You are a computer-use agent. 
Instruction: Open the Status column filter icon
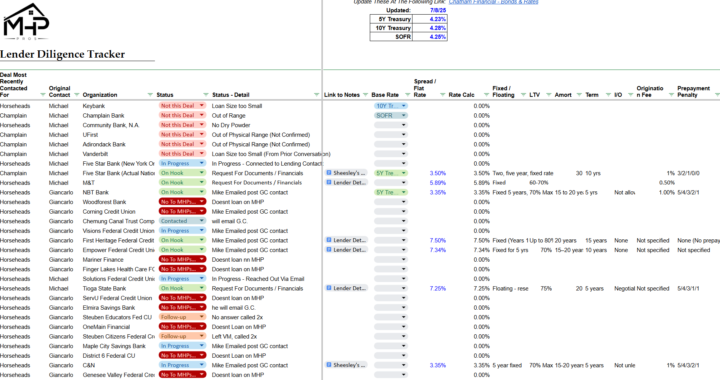click(x=206, y=95)
